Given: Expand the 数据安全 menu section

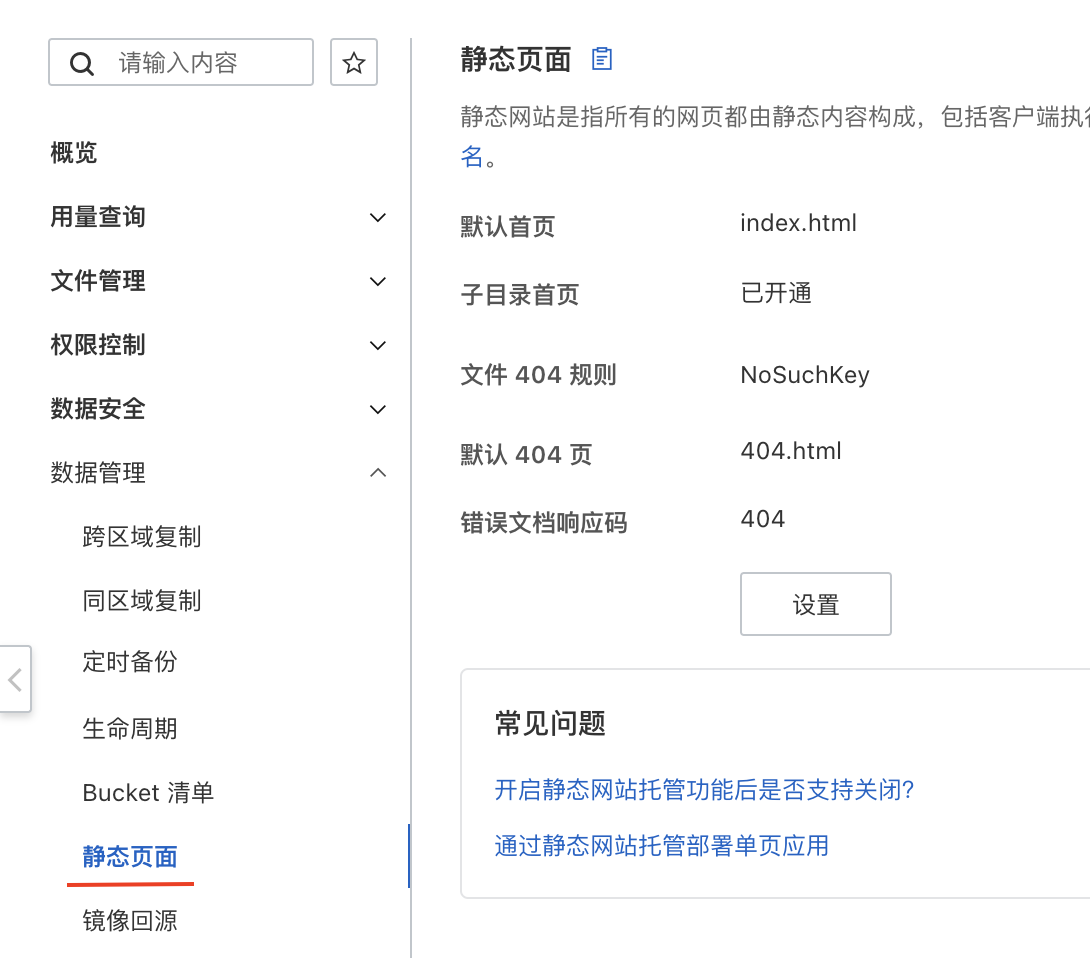Looking at the screenshot, I should click(377, 409).
